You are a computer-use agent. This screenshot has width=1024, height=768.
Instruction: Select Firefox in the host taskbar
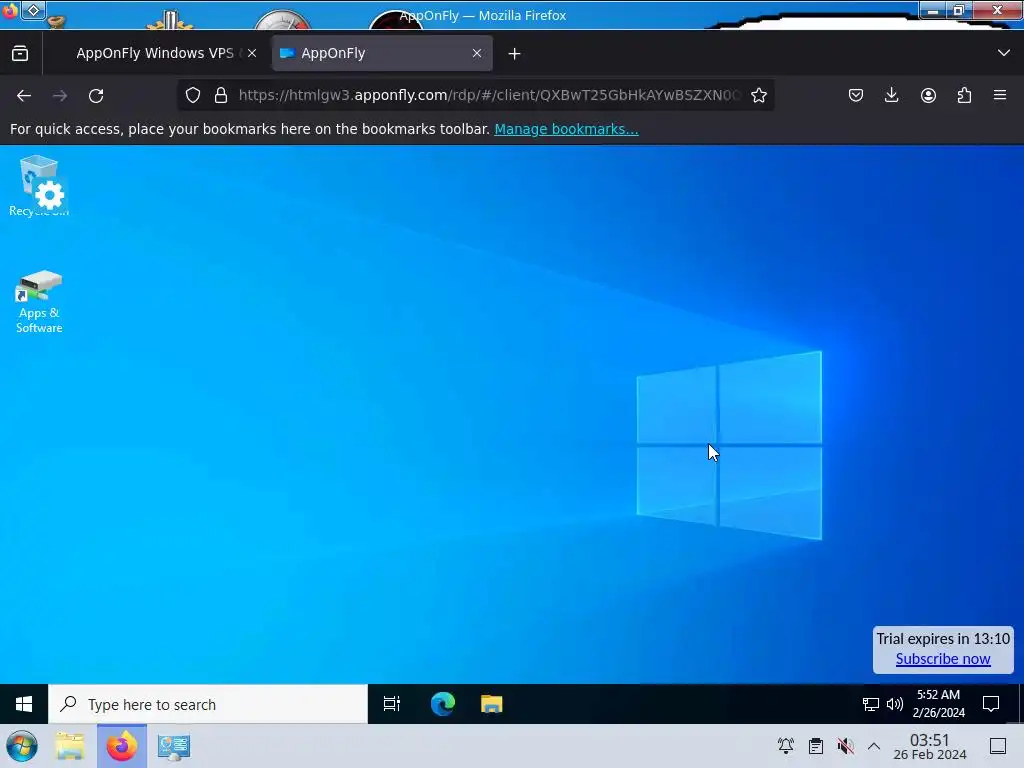pos(121,746)
